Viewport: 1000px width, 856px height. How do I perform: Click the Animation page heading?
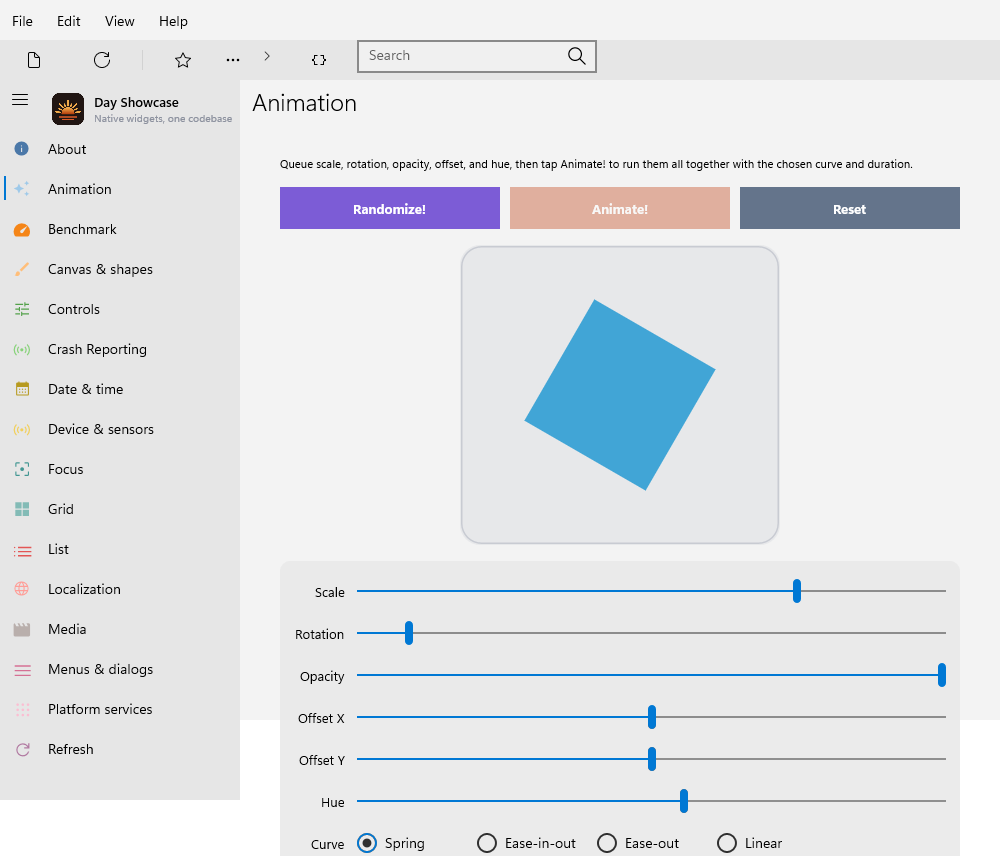pos(304,103)
